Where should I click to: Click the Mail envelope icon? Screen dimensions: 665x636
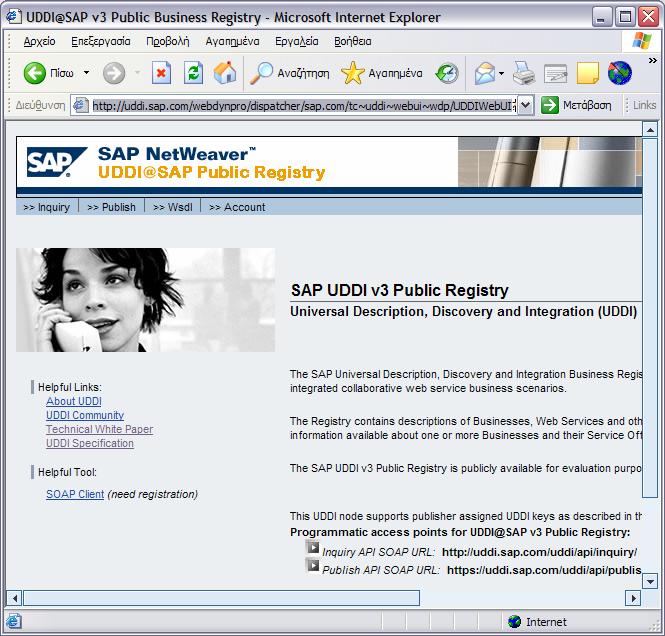pos(485,73)
